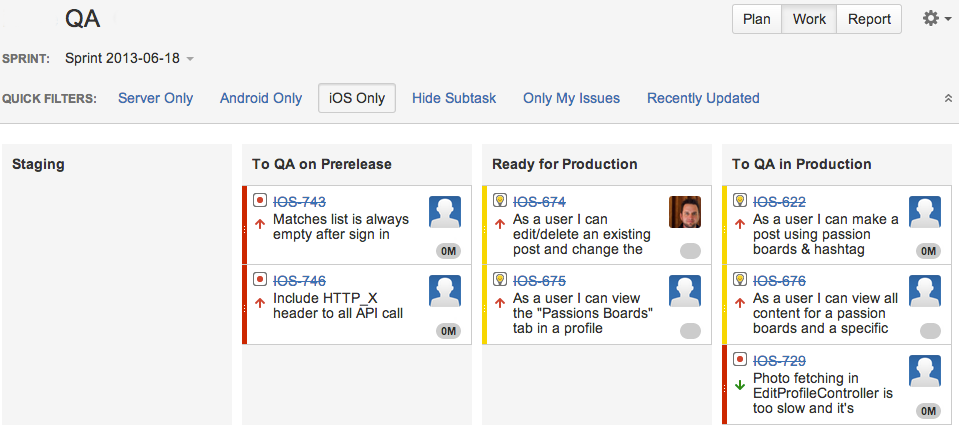
Task: Enable the Hide Subtask quick filter
Action: pos(454,98)
